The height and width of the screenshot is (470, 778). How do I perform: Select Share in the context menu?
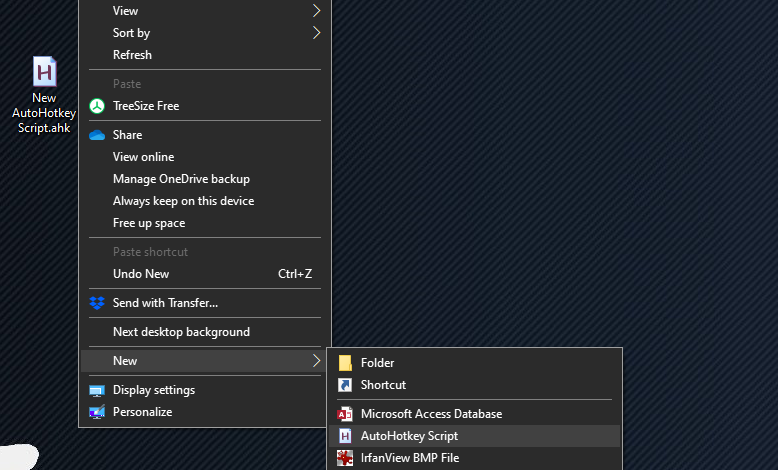(x=205, y=135)
